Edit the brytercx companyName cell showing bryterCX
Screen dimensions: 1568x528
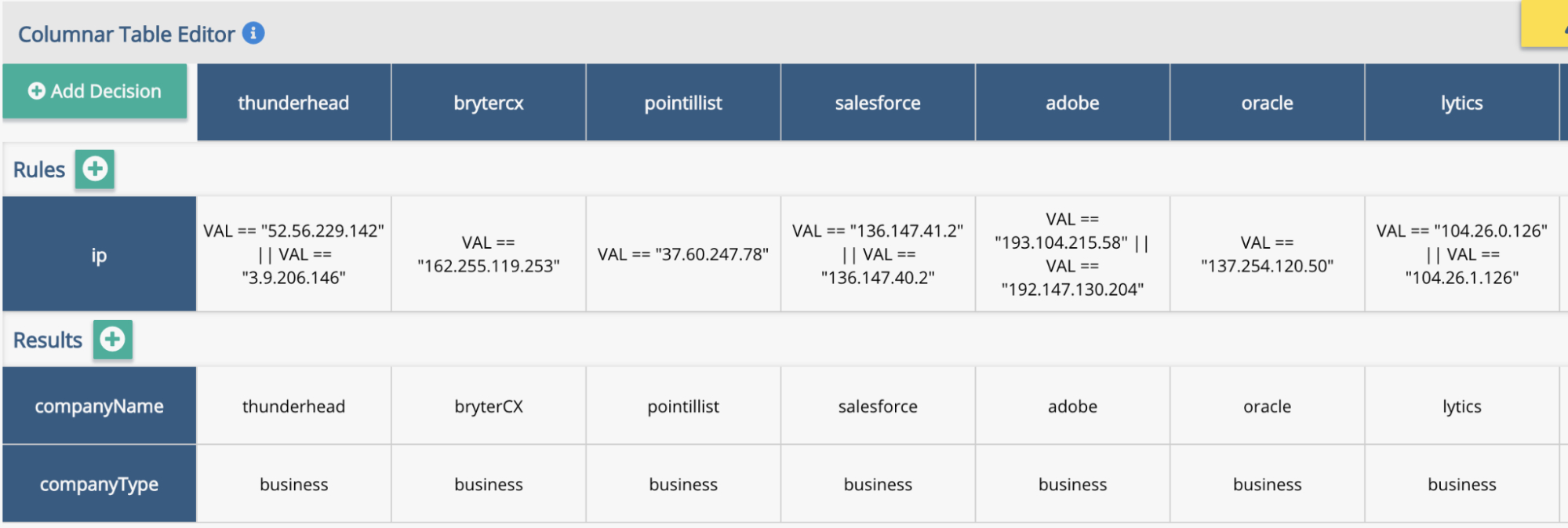pos(487,406)
